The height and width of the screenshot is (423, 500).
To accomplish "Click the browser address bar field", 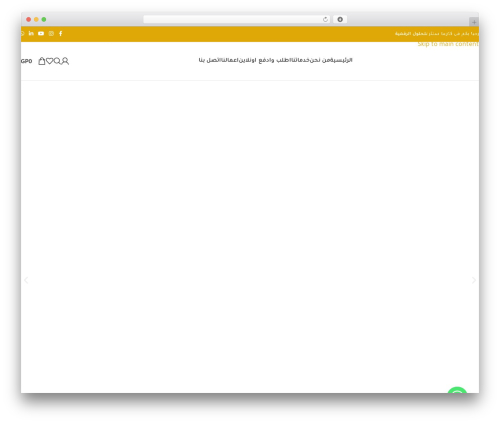I will [x=237, y=19].
